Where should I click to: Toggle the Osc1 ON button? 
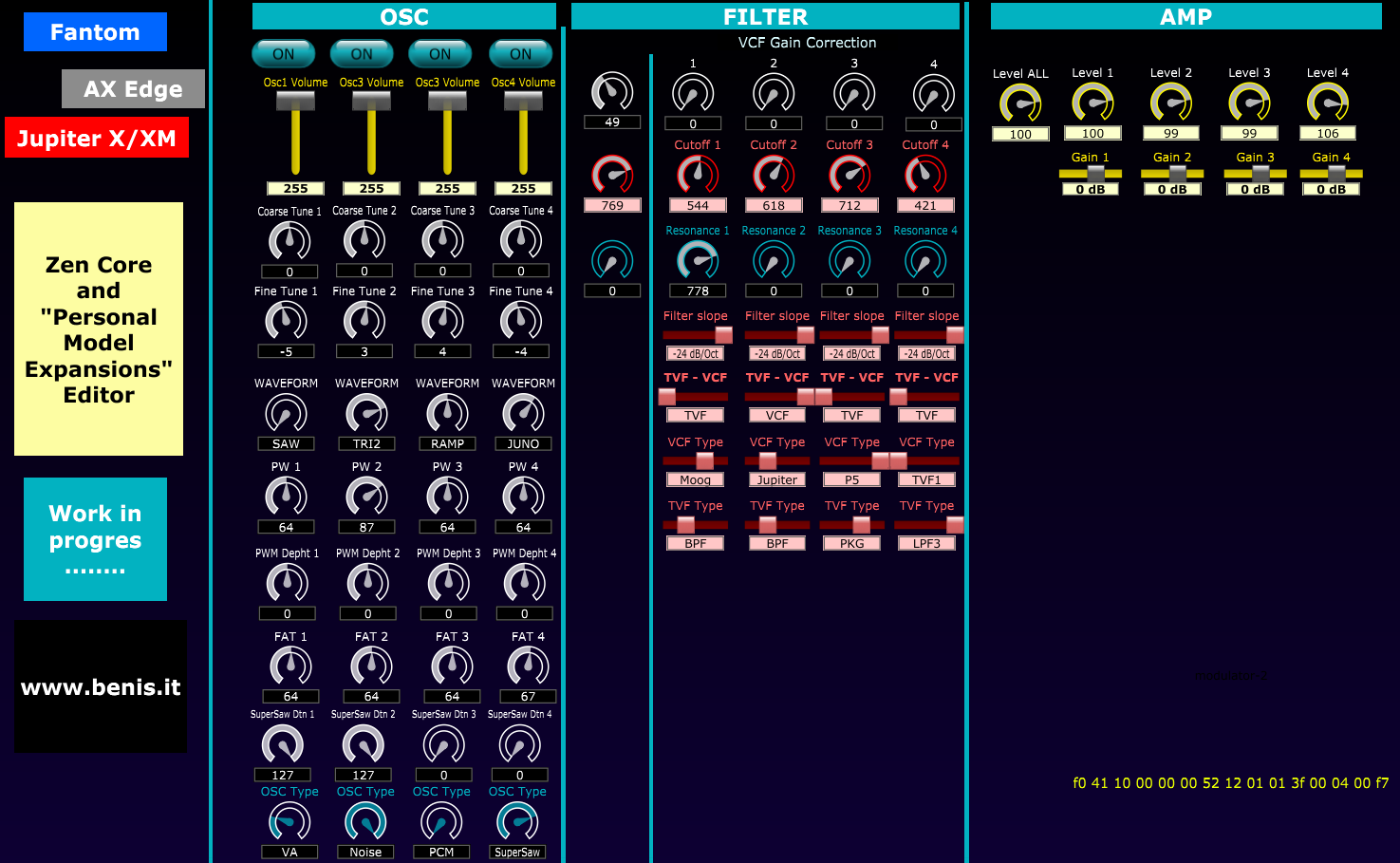[x=283, y=54]
